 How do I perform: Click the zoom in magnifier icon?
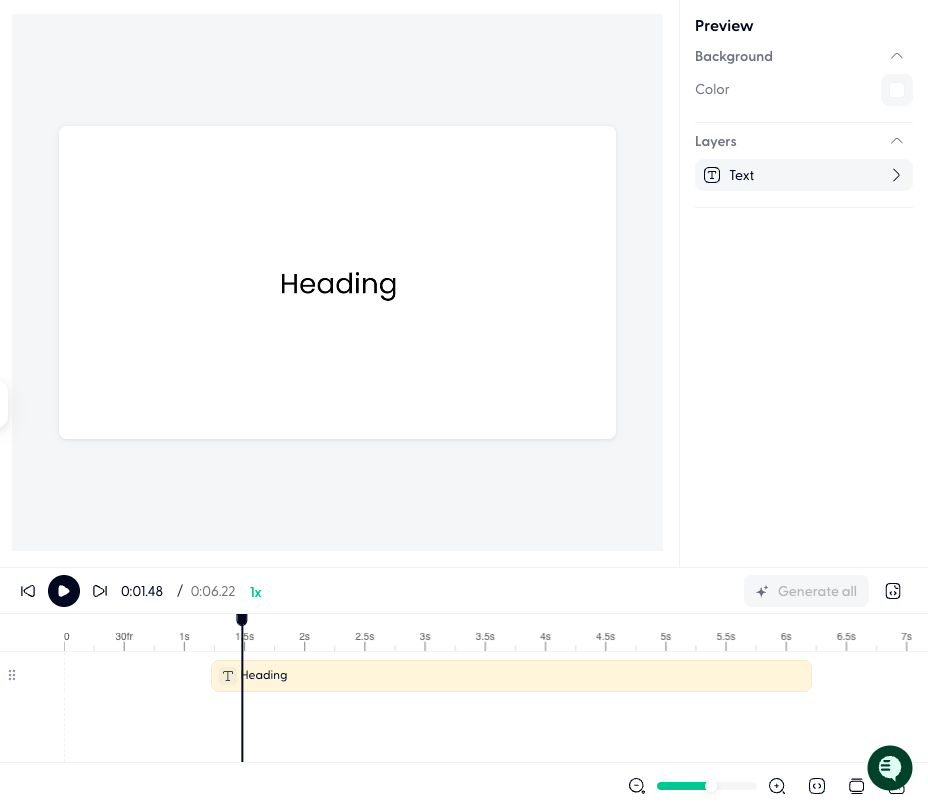(777, 786)
